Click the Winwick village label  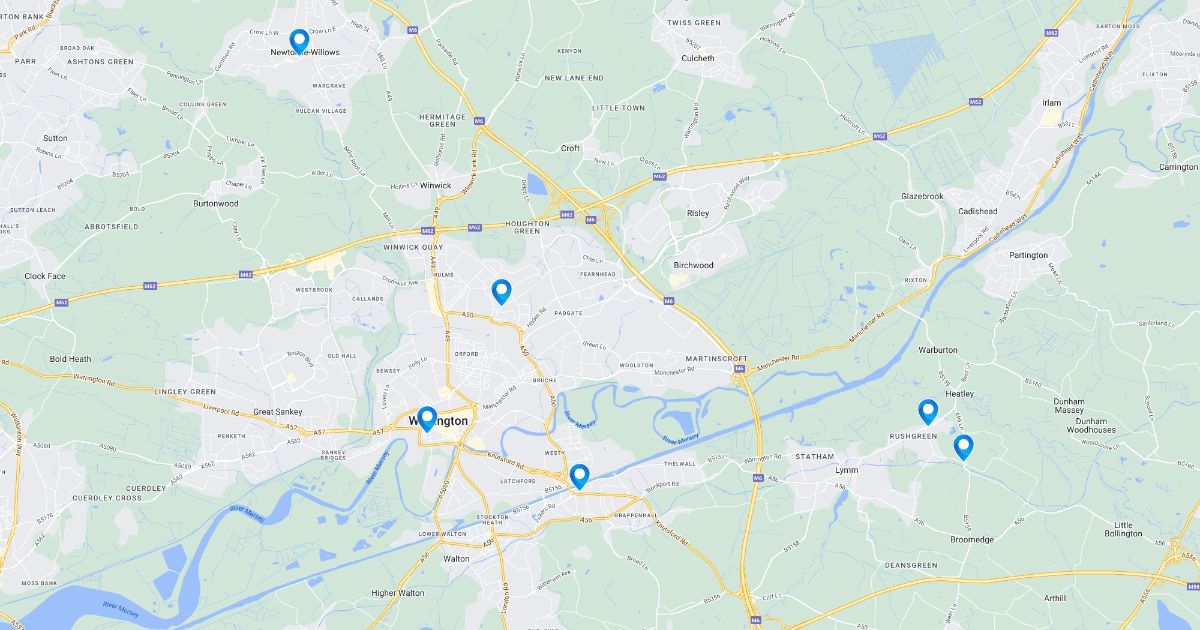coord(436,185)
